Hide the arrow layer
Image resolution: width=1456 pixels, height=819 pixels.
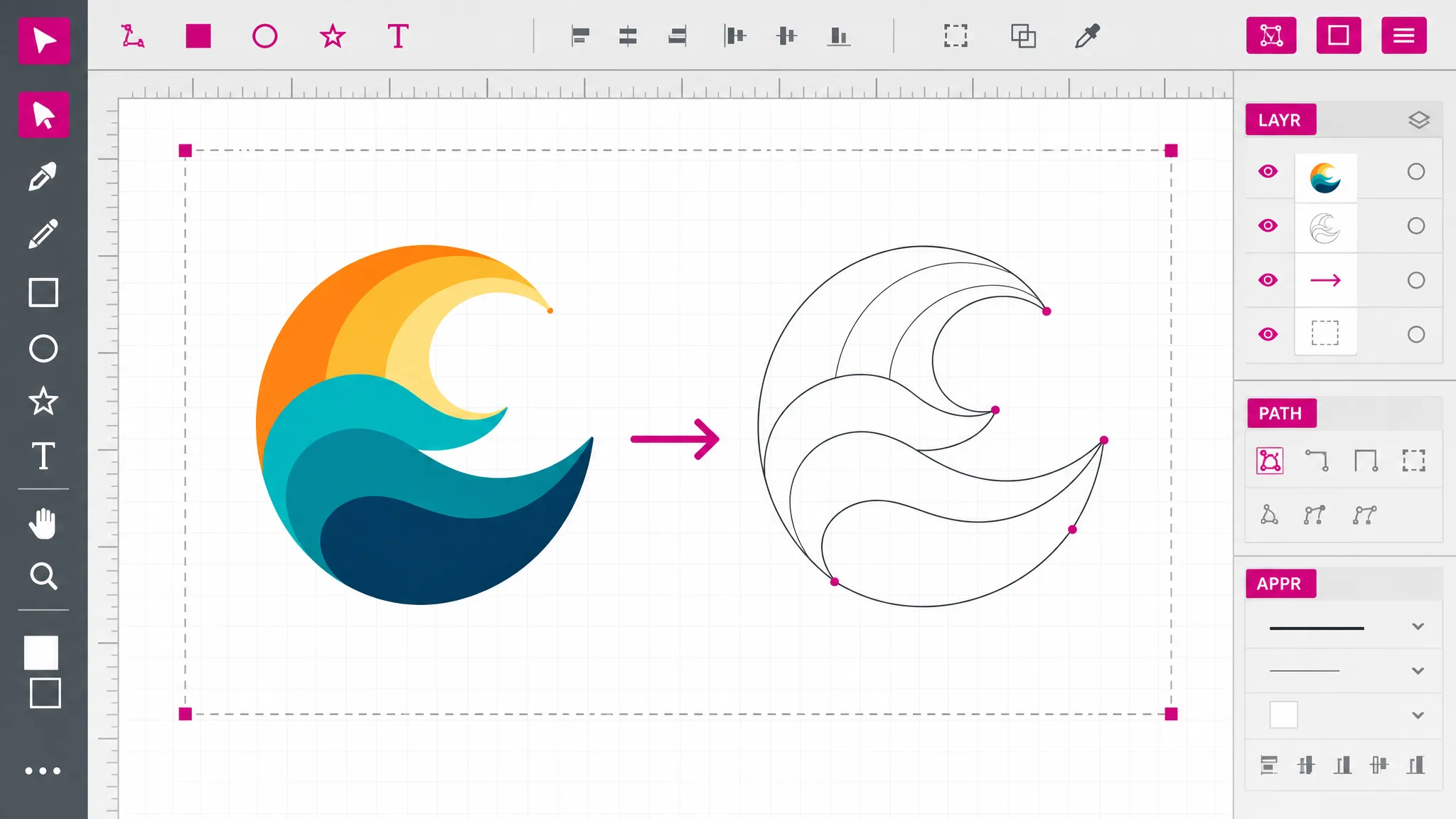[x=1268, y=280]
